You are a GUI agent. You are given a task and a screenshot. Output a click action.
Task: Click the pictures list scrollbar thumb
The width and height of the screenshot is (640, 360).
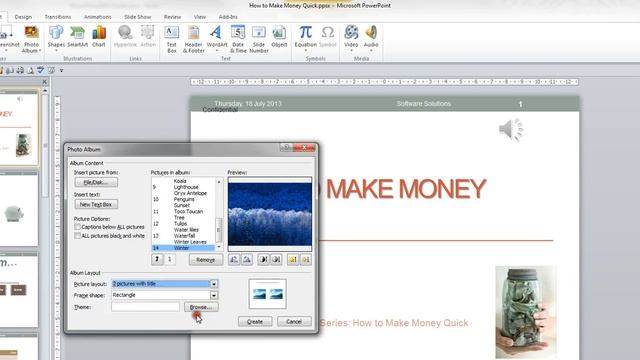coord(218,230)
